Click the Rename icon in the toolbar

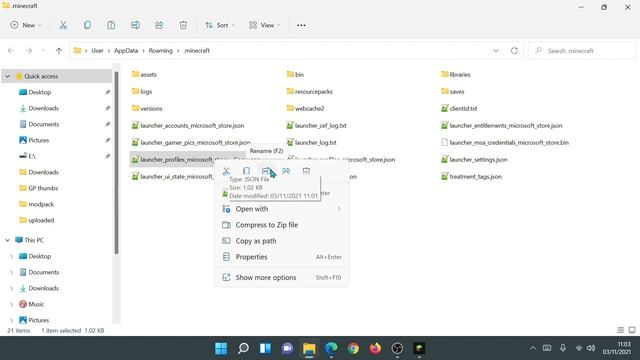point(135,25)
